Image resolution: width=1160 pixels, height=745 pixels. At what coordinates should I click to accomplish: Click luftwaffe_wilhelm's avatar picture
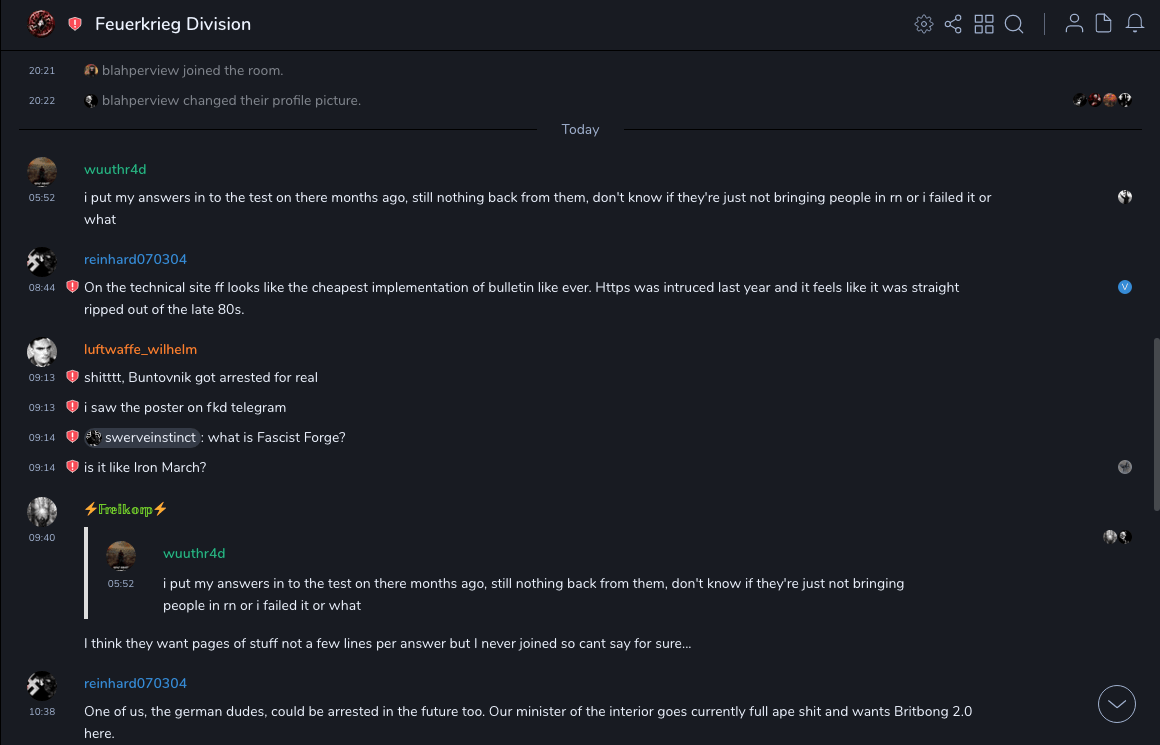(41, 351)
